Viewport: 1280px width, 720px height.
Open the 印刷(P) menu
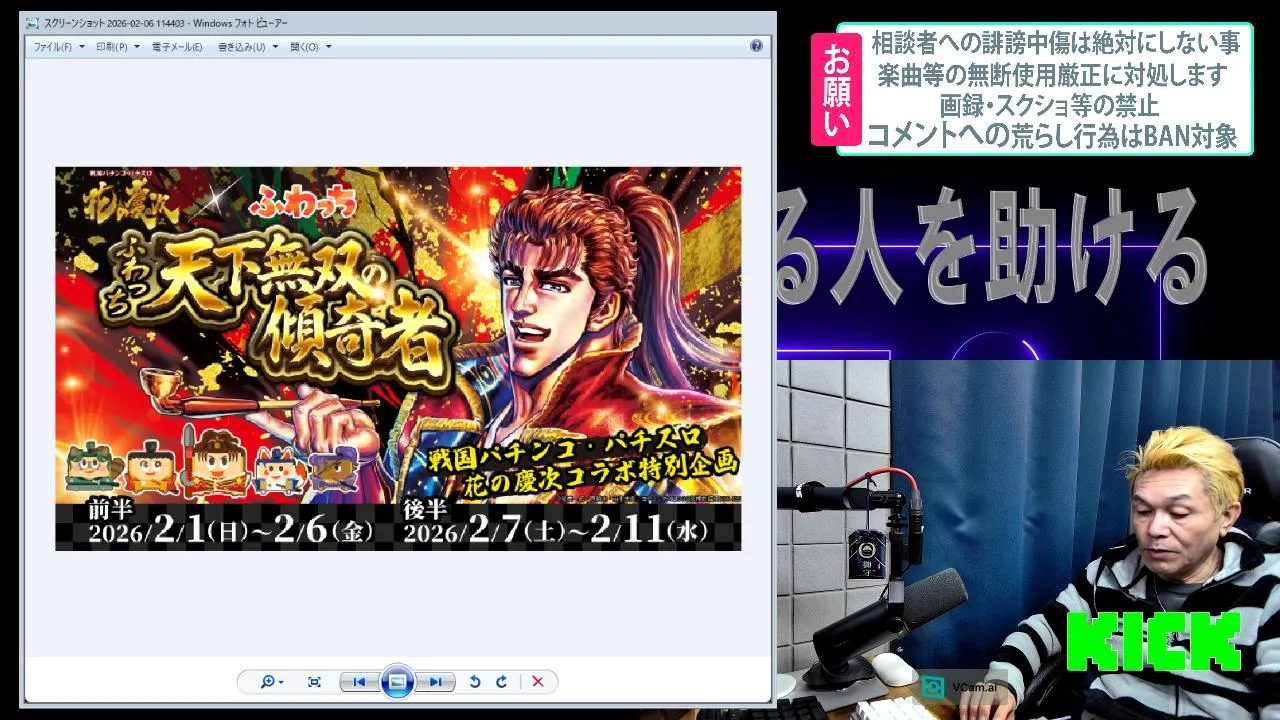pos(117,47)
